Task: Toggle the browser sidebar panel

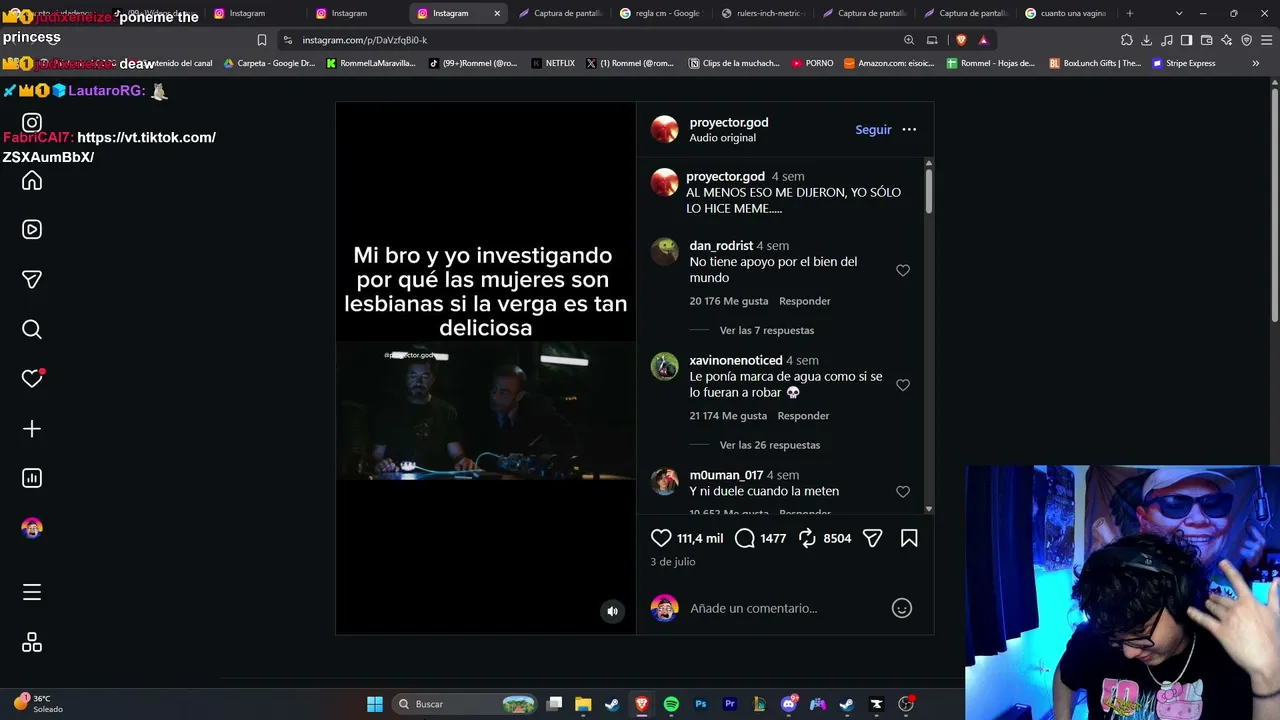Action: click(x=1187, y=40)
